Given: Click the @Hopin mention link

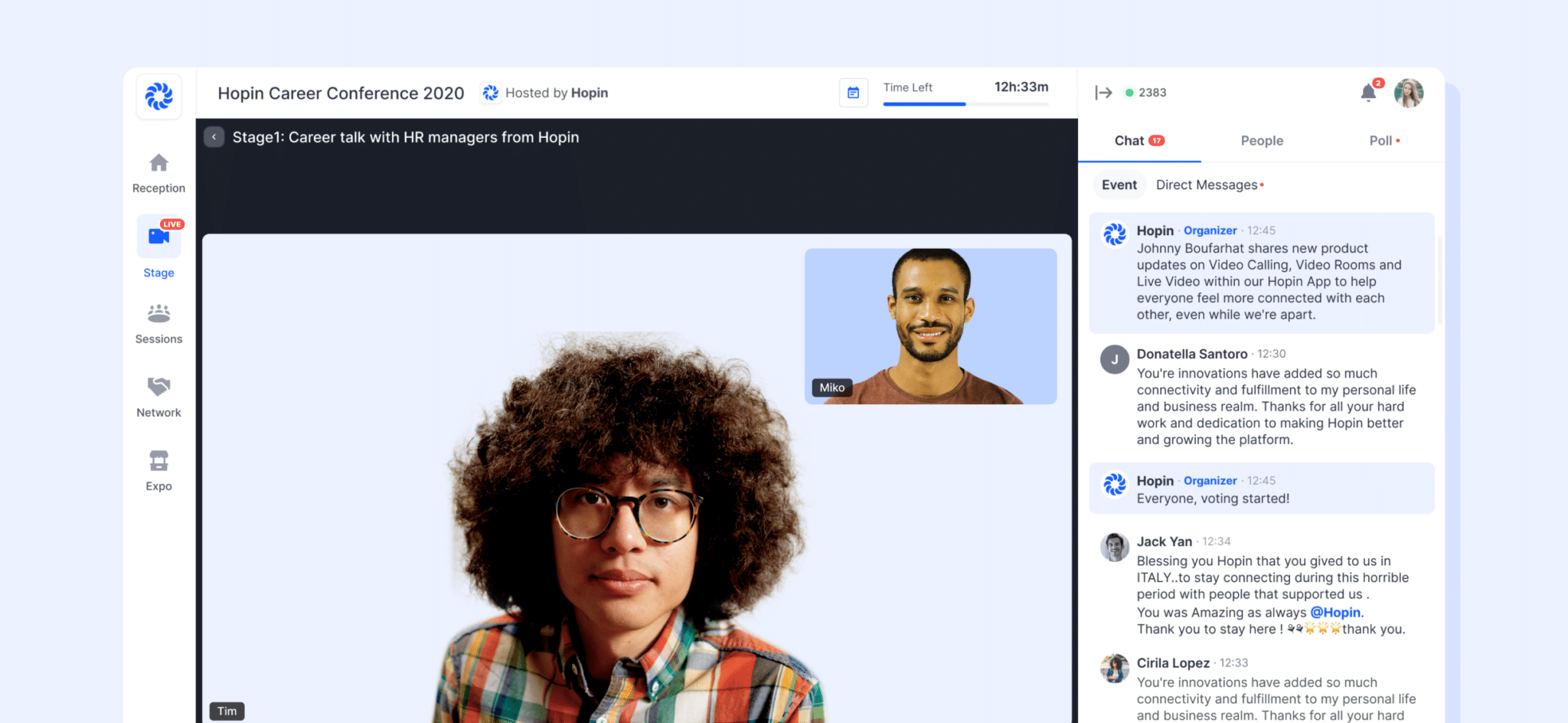Looking at the screenshot, I should click(x=1334, y=613).
